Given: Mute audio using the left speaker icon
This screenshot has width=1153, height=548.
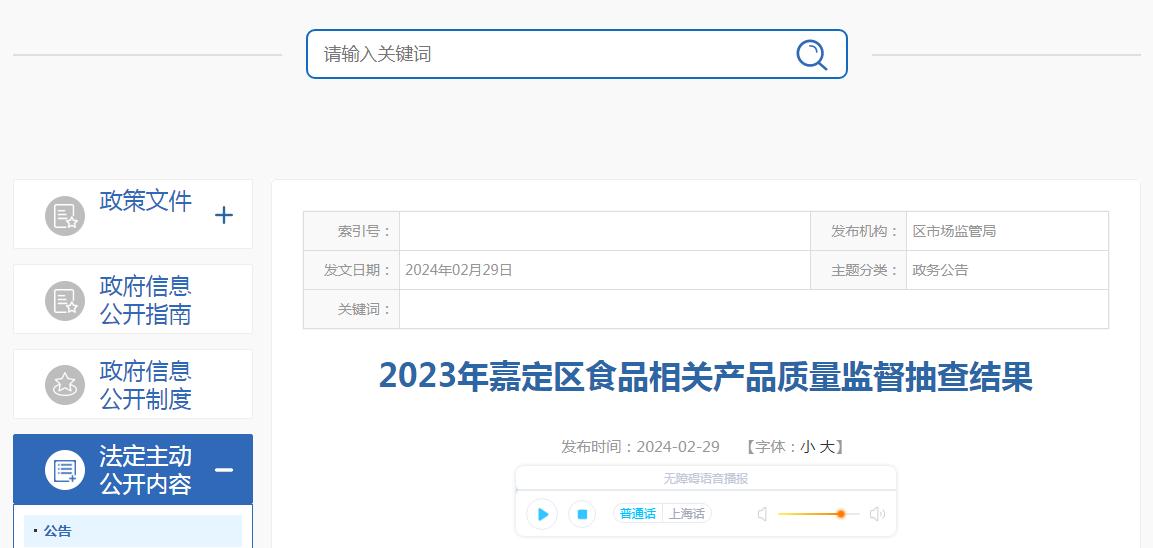Looking at the screenshot, I should tap(763, 514).
